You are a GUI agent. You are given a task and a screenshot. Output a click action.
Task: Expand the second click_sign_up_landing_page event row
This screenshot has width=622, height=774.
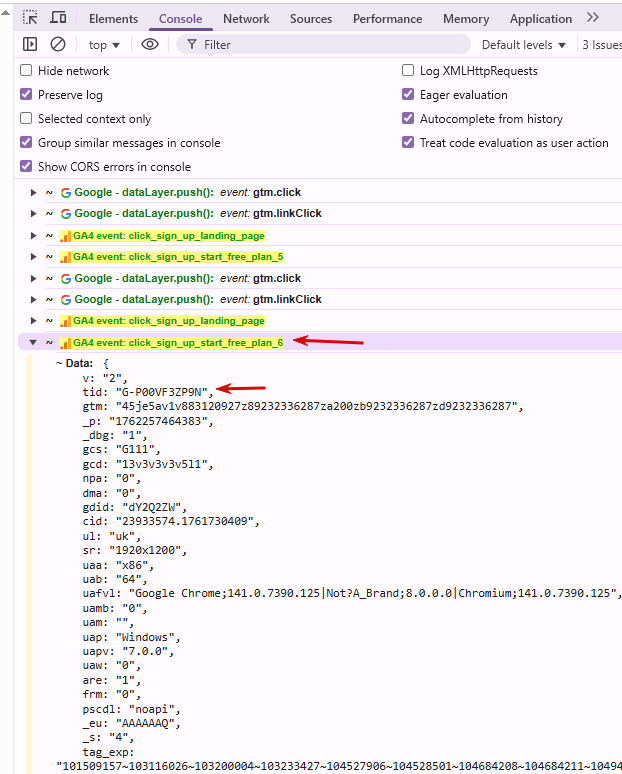click(33, 321)
